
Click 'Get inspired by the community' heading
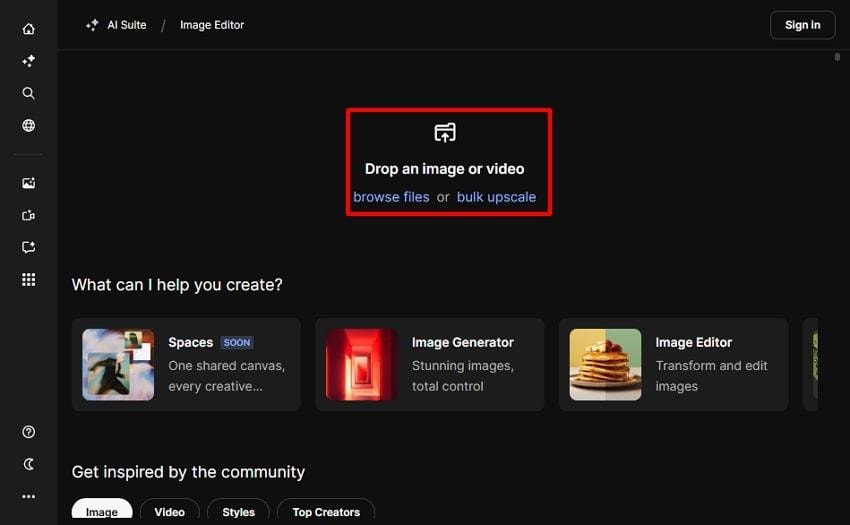click(188, 472)
